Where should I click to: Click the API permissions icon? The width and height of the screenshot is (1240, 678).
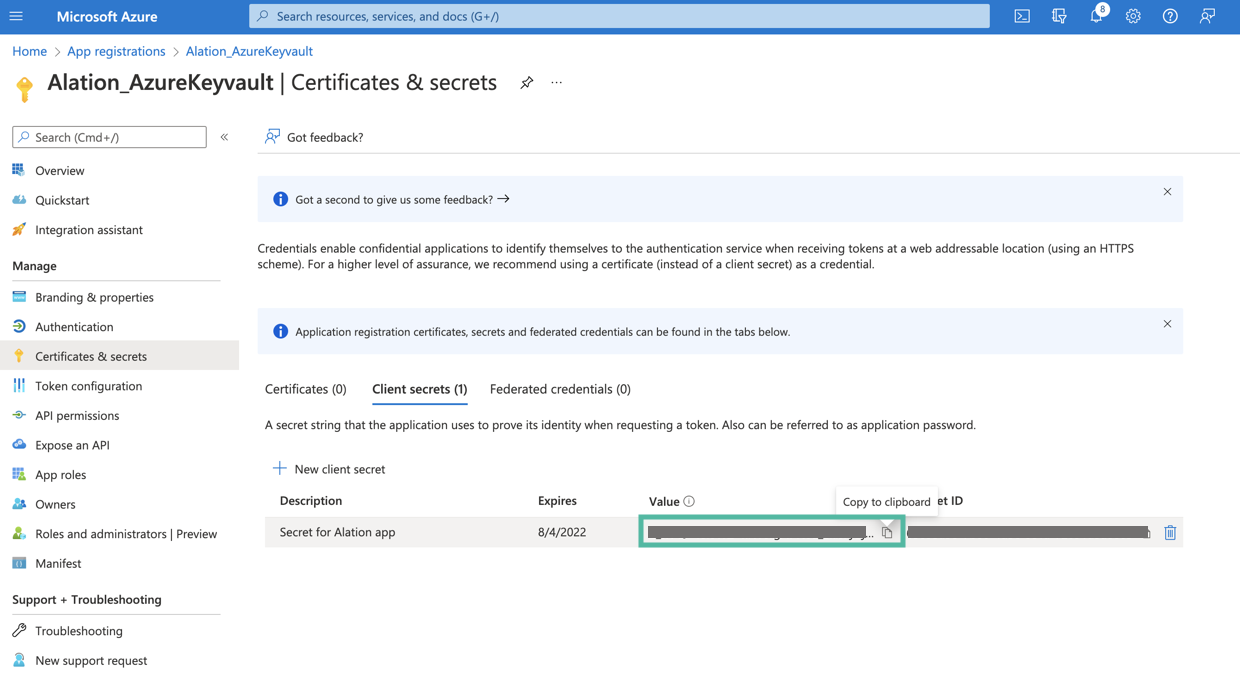click(19, 415)
